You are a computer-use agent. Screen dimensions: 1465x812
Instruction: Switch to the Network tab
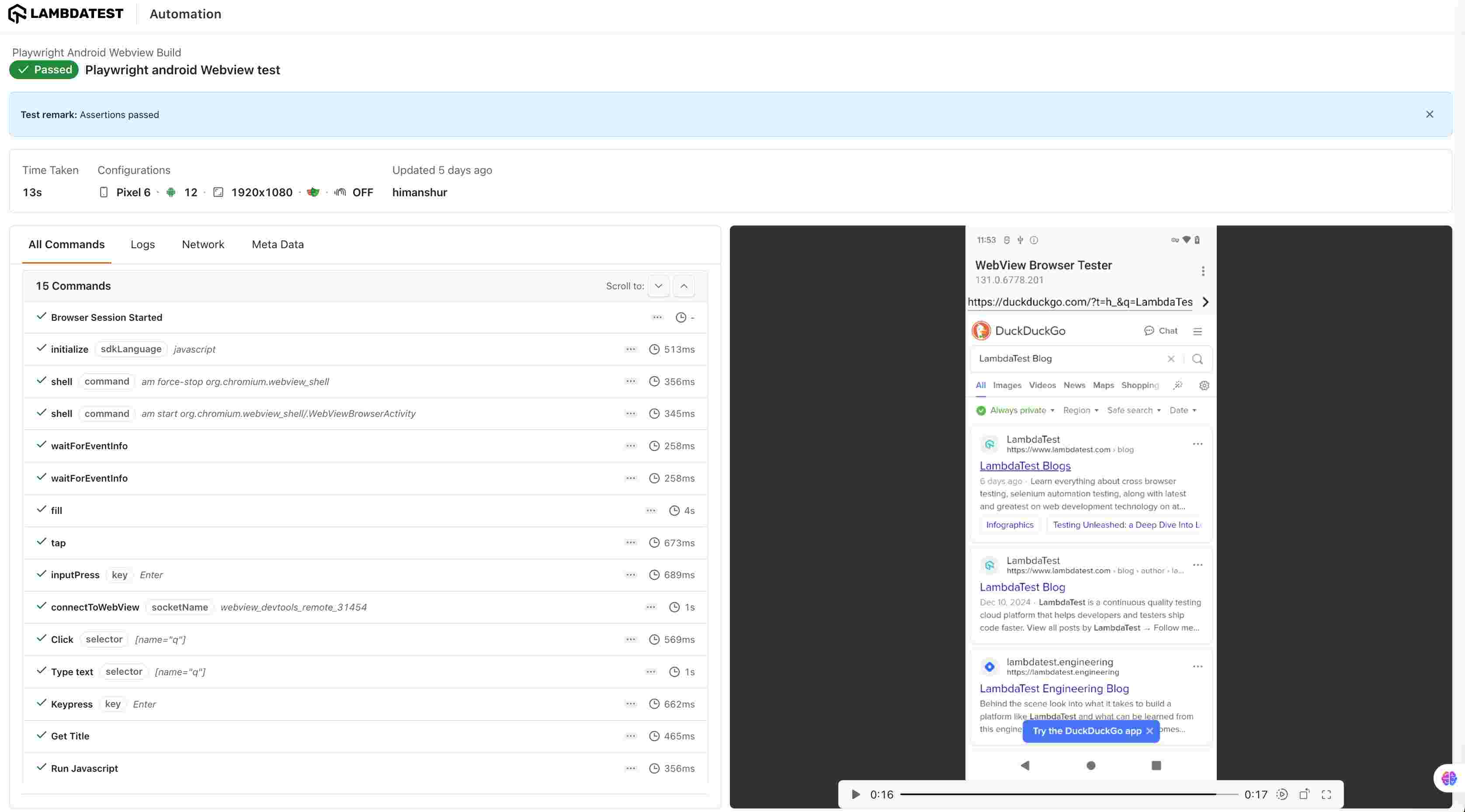203,244
